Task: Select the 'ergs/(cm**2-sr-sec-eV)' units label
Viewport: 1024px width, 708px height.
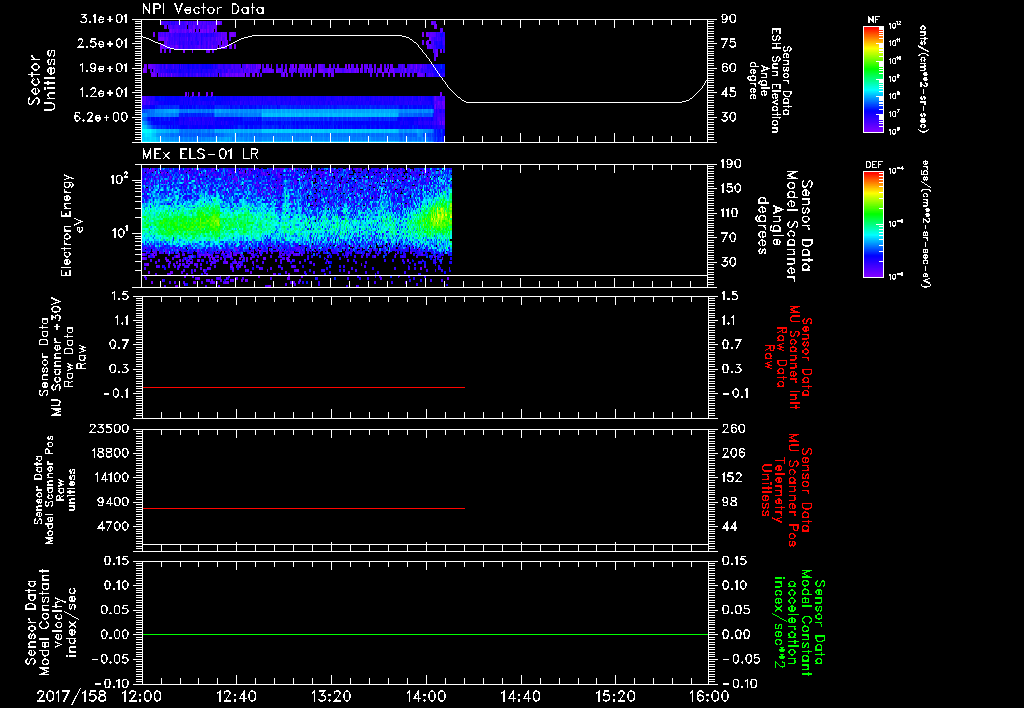Action: [x=926, y=224]
